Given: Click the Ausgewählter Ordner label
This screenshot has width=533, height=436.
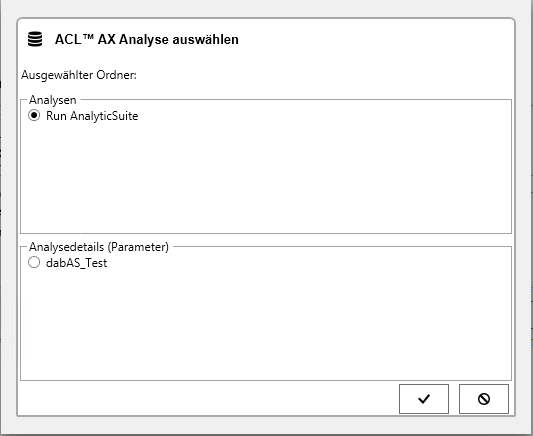Looking at the screenshot, I should pos(79,75).
